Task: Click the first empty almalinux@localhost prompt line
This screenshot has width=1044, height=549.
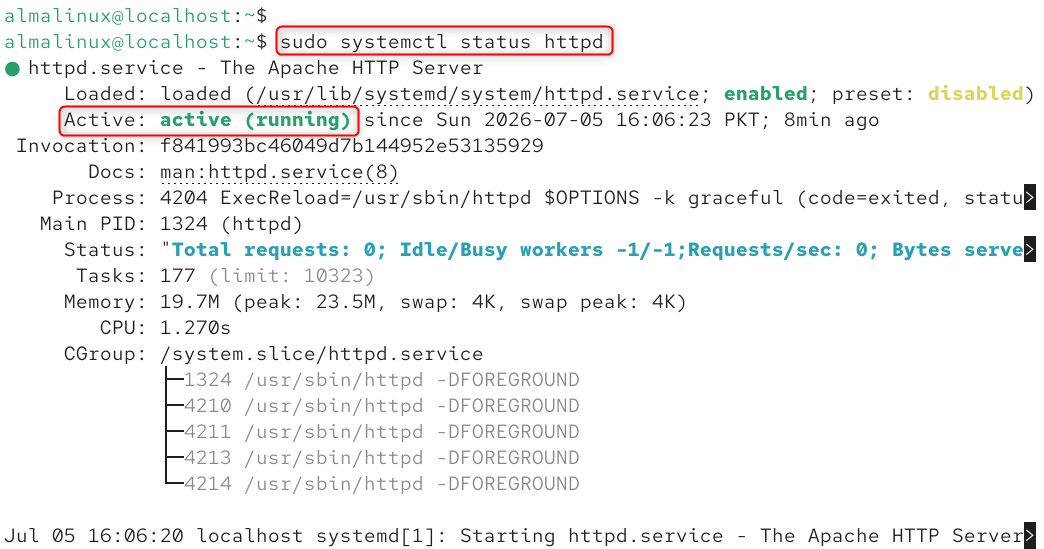Action: pyautogui.click(x=136, y=16)
